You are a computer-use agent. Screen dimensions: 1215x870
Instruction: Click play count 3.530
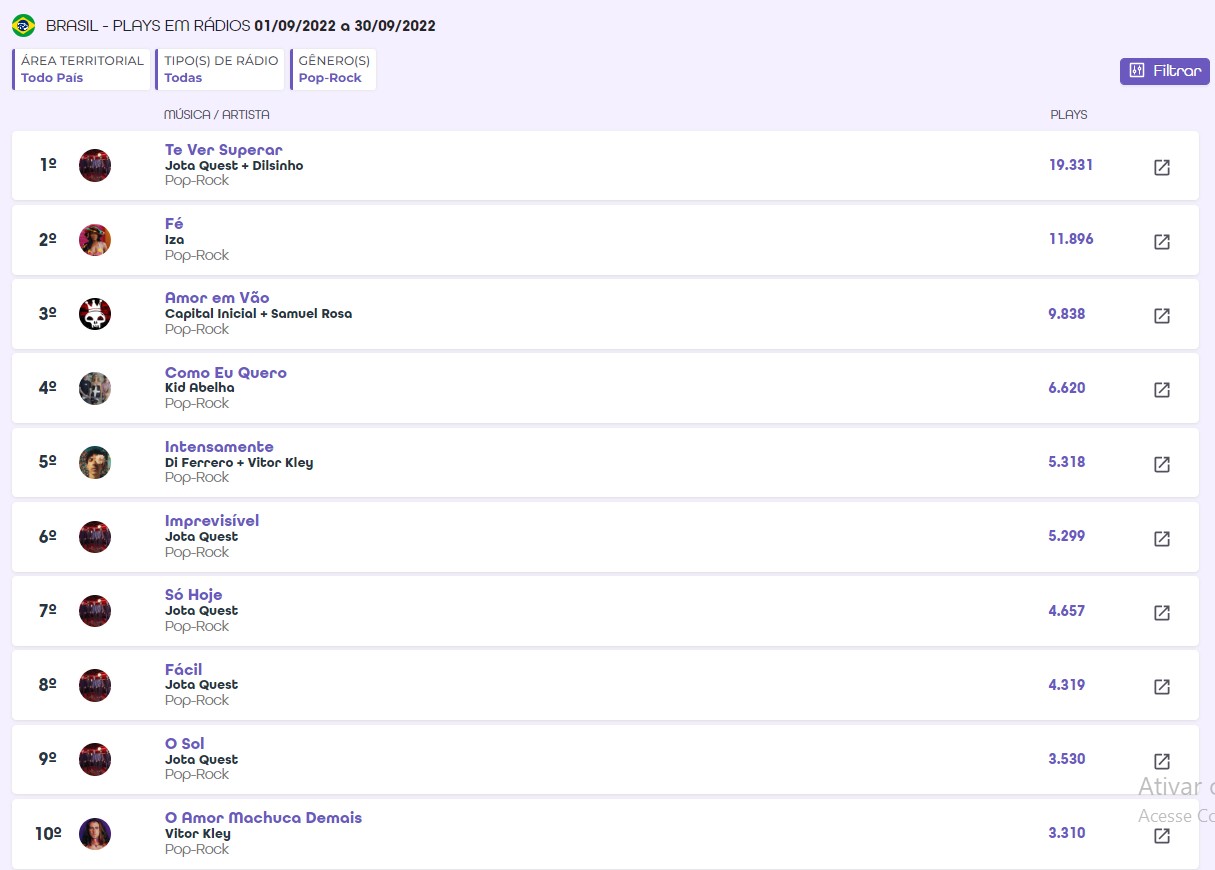1067,759
